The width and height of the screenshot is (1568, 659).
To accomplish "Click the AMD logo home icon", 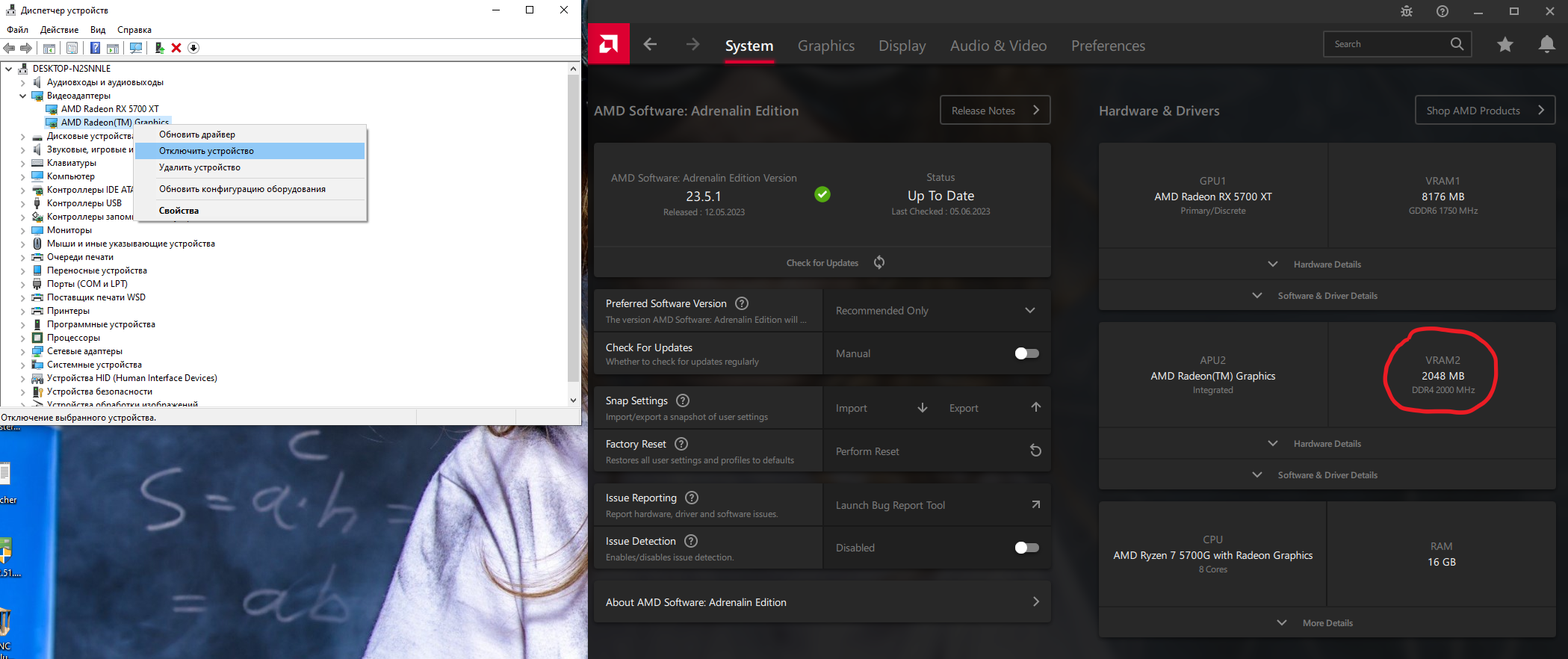I will click(x=609, y=44).
